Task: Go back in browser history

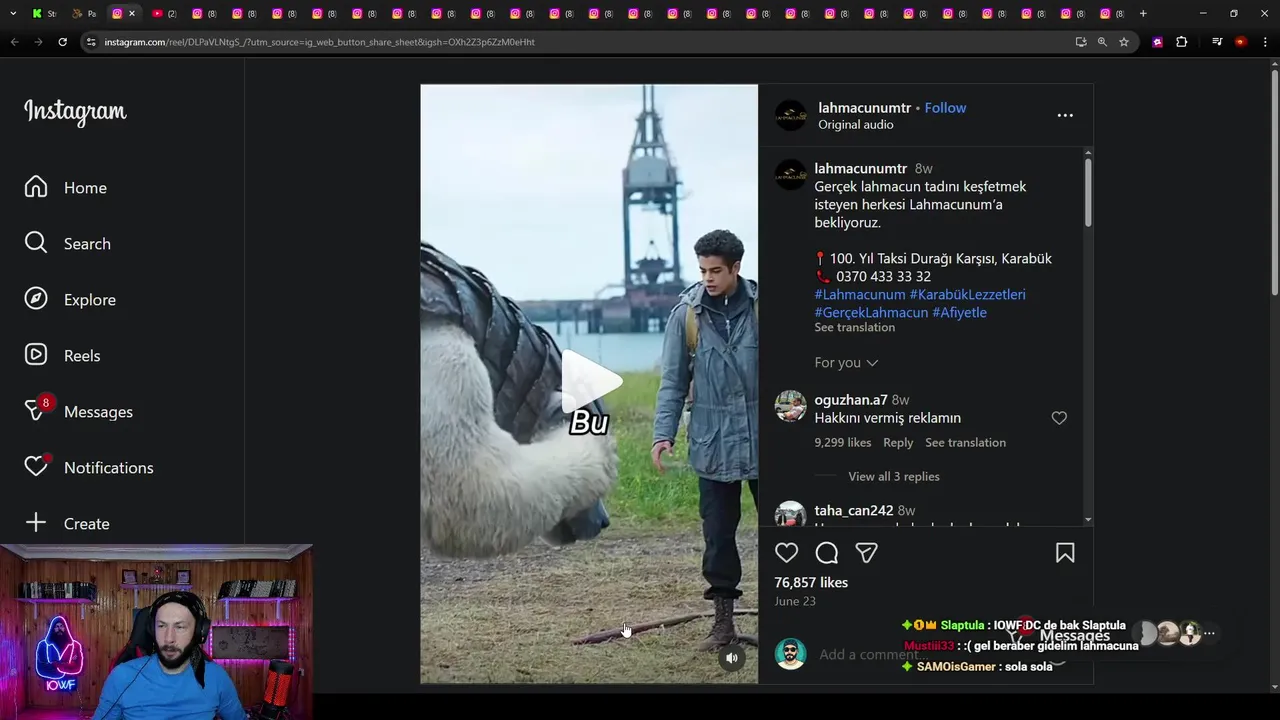Action: pyautogui.click(x=14, y=42)
